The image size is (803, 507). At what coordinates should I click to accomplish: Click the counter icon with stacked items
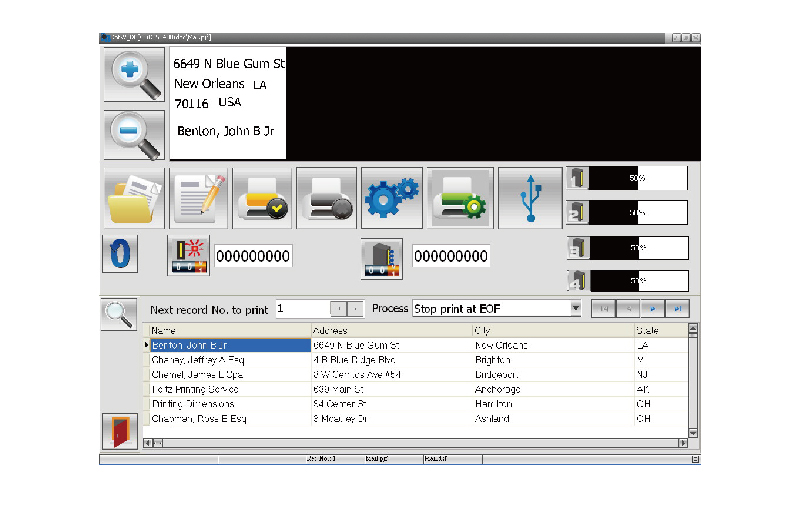pos(382,259)
